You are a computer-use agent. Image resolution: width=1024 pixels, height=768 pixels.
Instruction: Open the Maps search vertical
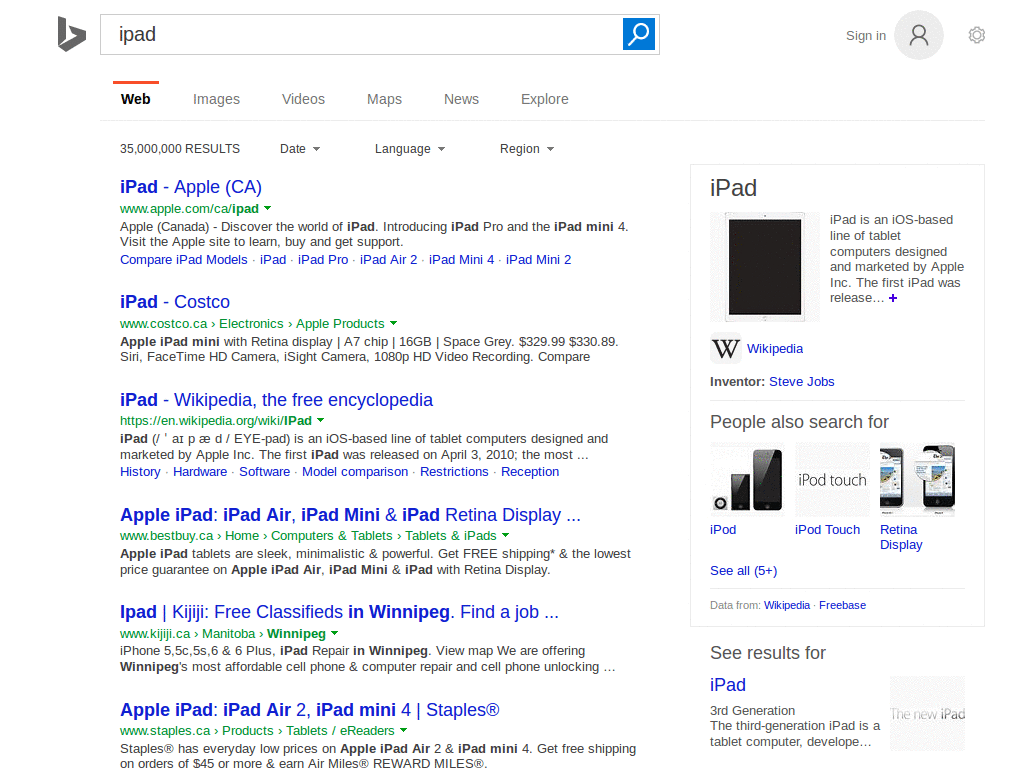click(384, 98)
